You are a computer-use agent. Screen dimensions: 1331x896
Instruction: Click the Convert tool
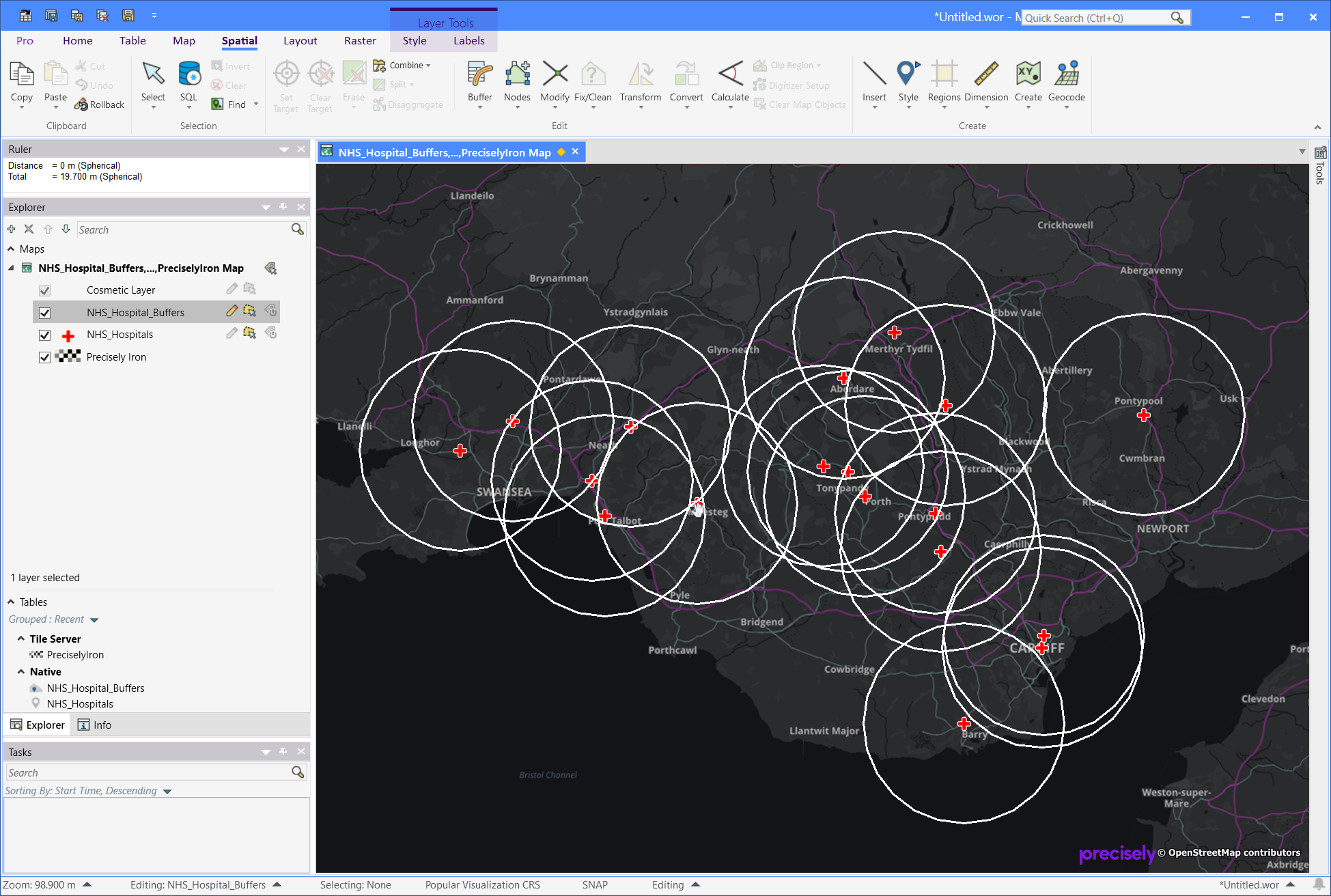point(686,82)
